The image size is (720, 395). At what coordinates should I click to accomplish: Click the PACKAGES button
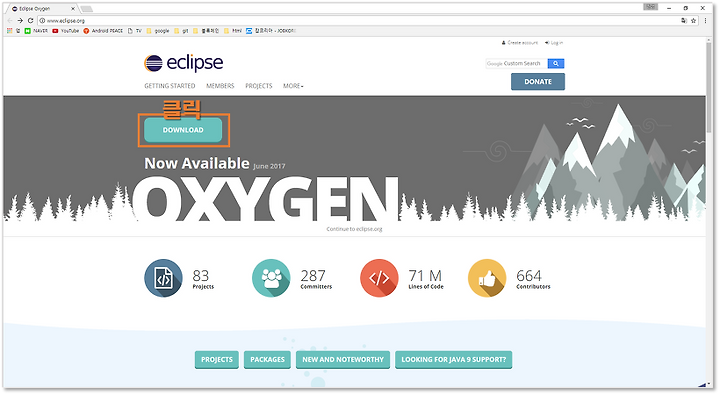[x=267, y=360]
